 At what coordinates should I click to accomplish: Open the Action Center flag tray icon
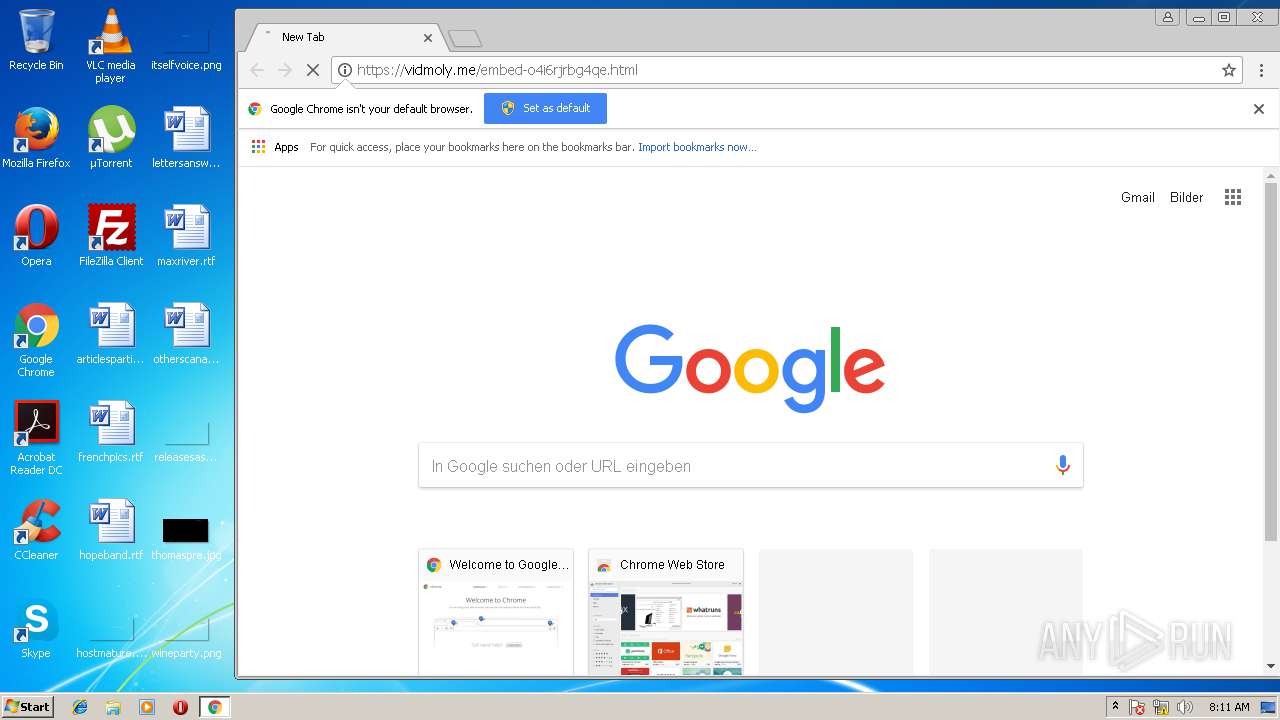(1137, 707)
